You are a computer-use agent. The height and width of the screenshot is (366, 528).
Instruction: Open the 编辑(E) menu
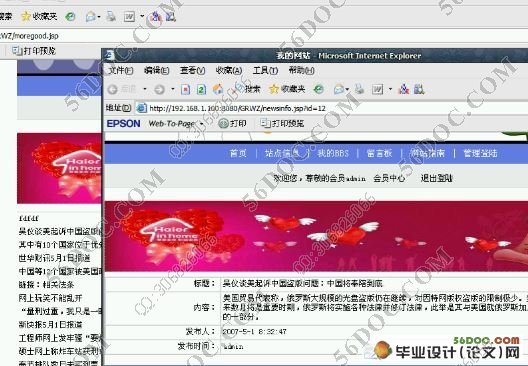click(x=157, y=71)
